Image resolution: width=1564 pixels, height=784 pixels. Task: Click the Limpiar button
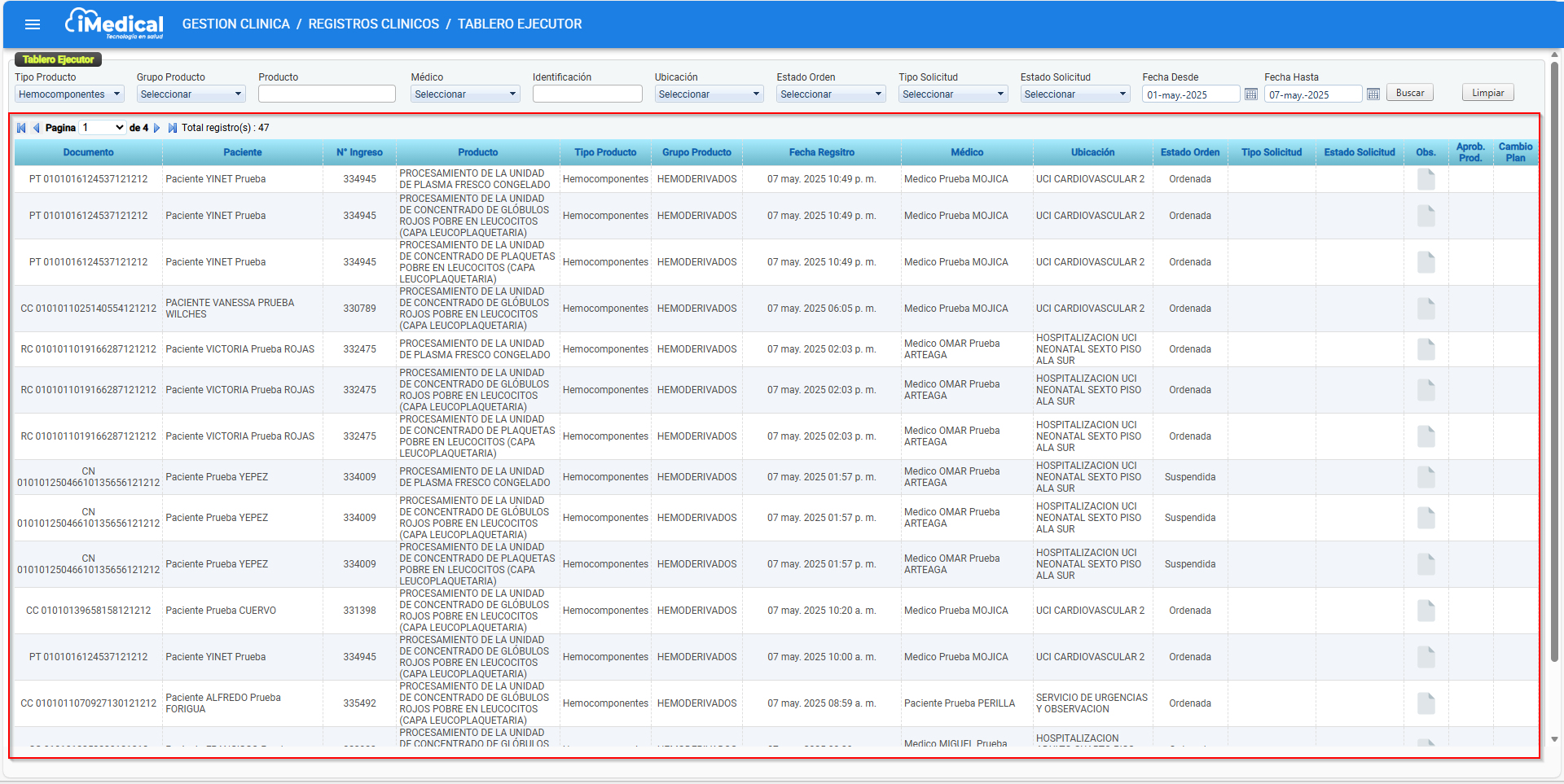1487,93
